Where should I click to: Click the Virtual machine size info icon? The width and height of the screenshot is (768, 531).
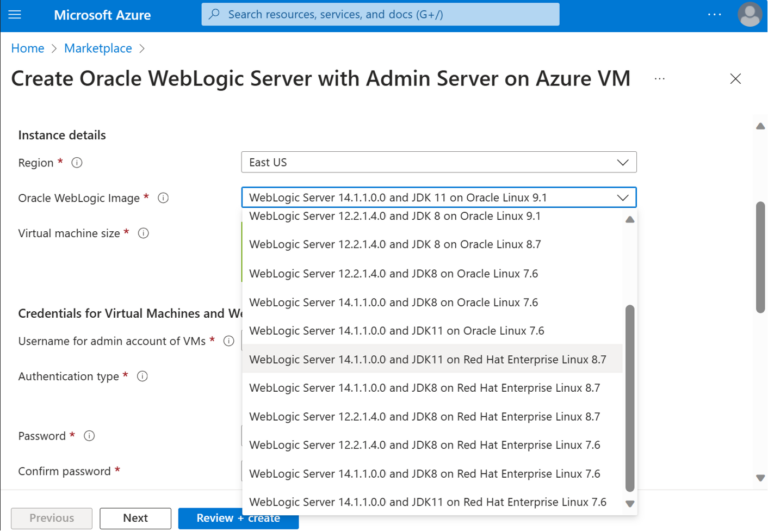[143, 233]
